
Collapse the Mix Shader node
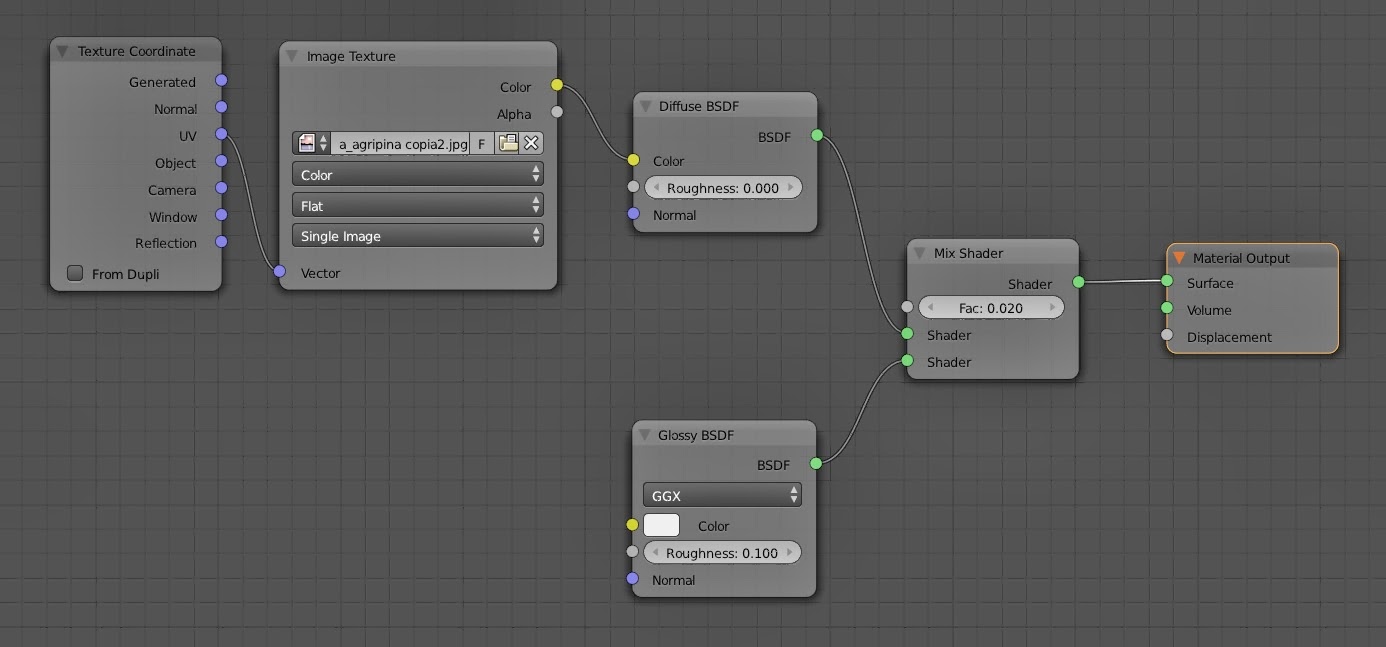coord(920,254)
